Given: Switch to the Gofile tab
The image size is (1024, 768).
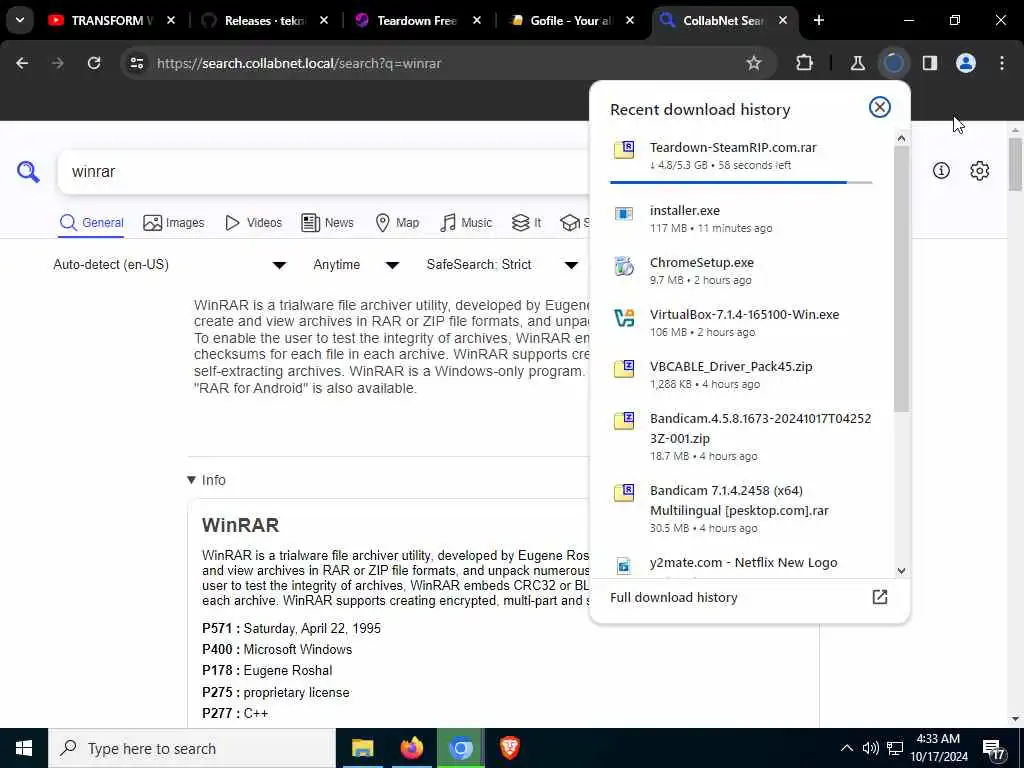Looking at the screenshot, I should pyautogui.click(x=569, y=20).
